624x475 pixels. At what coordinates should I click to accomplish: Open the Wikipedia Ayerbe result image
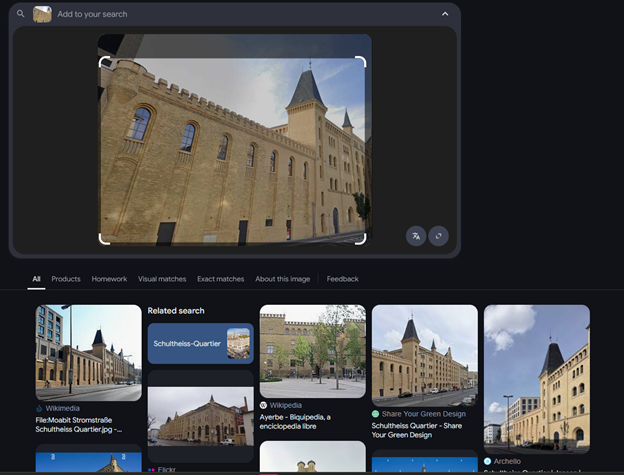(x=313, y=351)
